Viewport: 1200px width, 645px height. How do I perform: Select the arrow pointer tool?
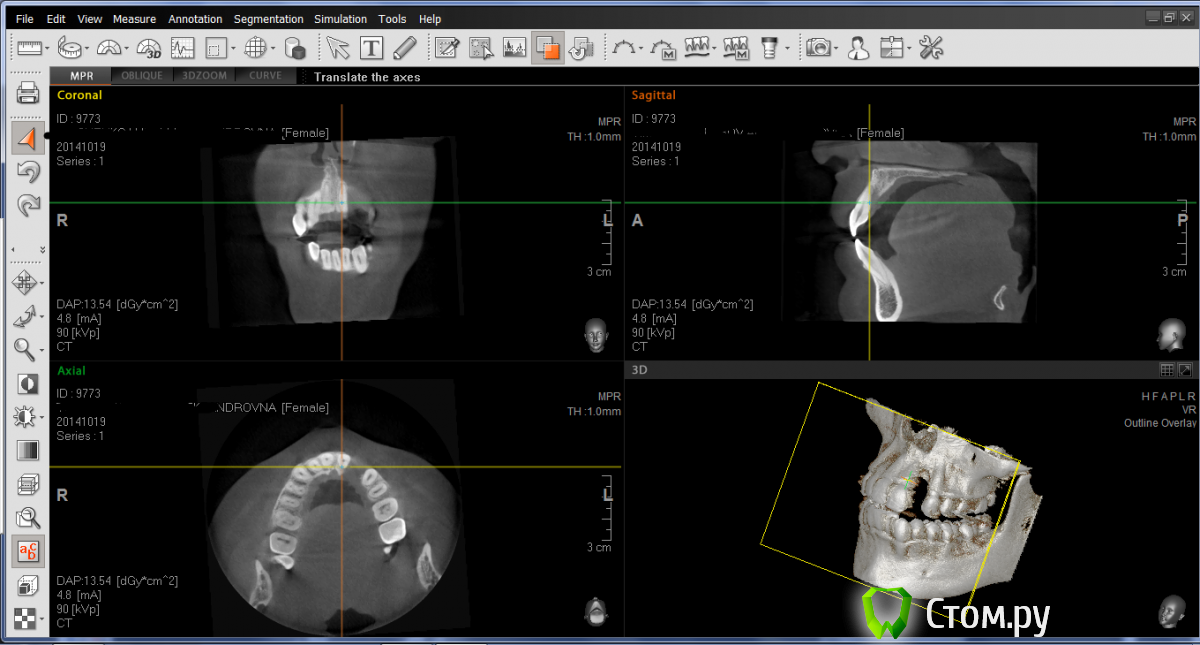pyautogui.click(x=338, y=47)
